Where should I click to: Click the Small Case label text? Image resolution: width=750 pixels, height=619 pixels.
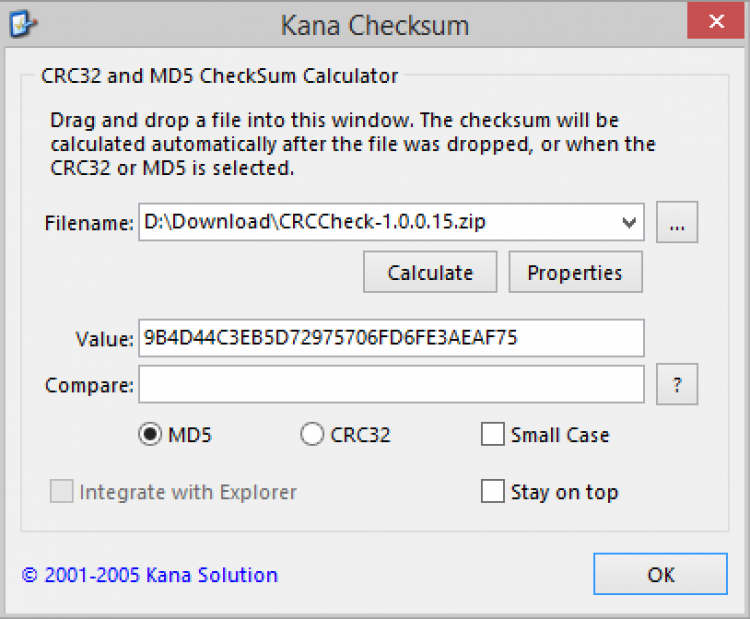(560, 435)
